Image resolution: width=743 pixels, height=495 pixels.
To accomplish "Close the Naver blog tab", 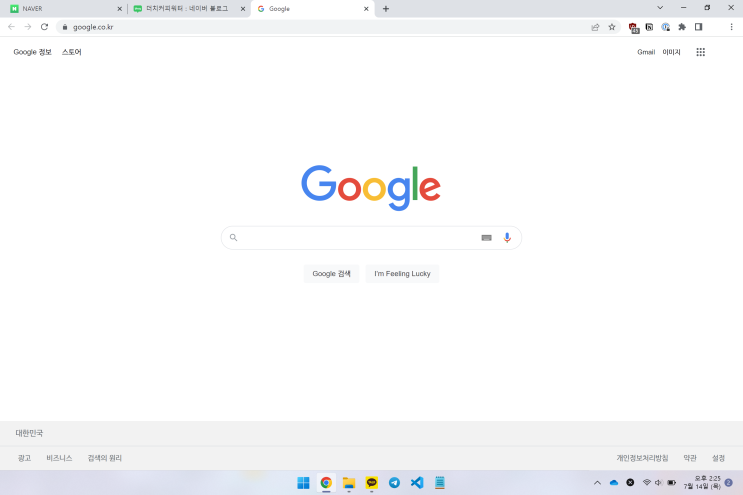I will point(243,9).
